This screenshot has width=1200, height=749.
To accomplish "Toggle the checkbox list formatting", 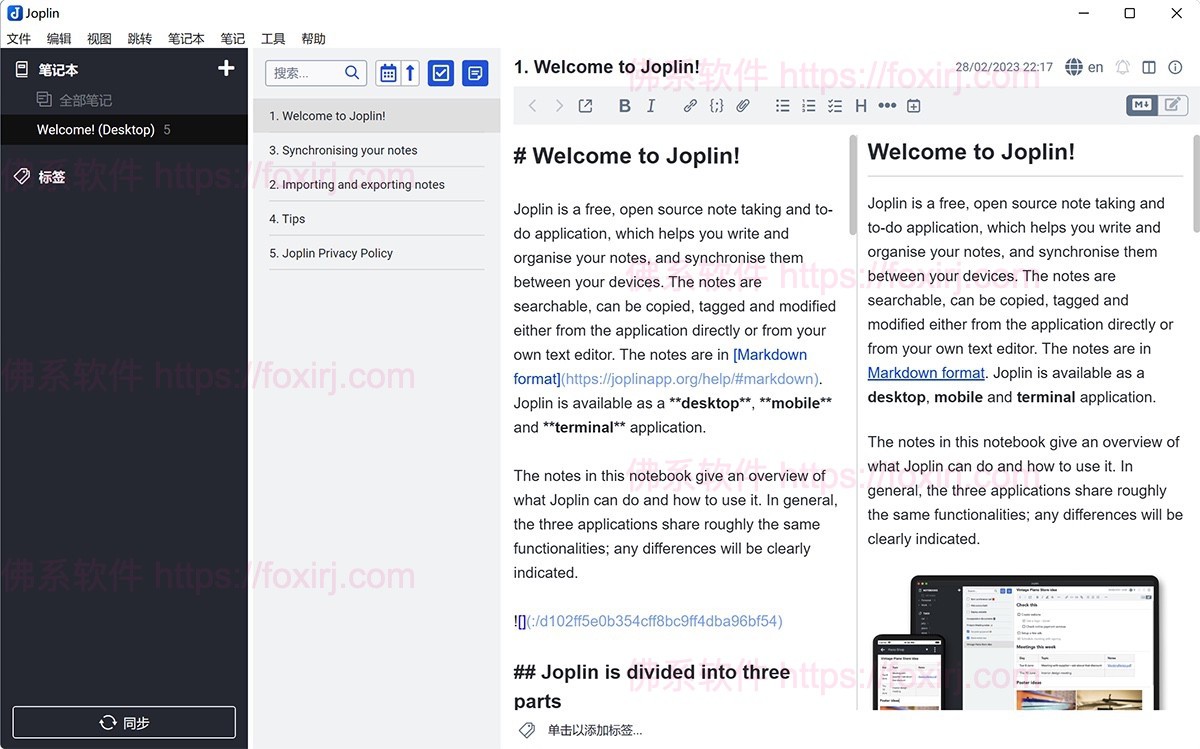I will 834,105.
